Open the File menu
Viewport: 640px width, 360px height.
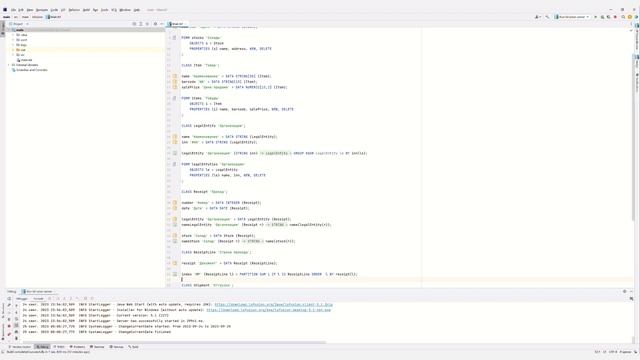[13, 10]
